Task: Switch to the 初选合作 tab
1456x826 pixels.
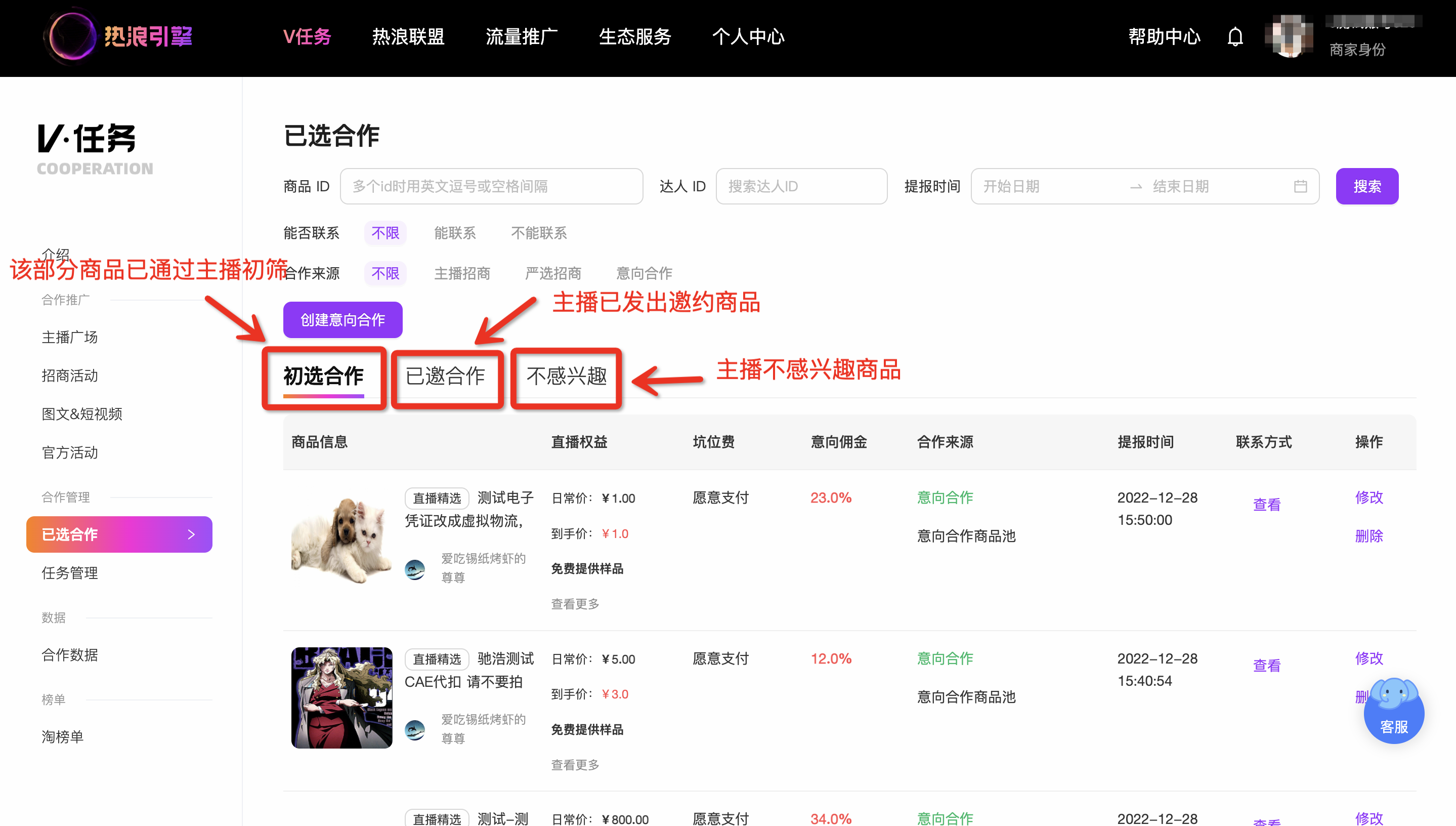Action: tap(324, 376)
